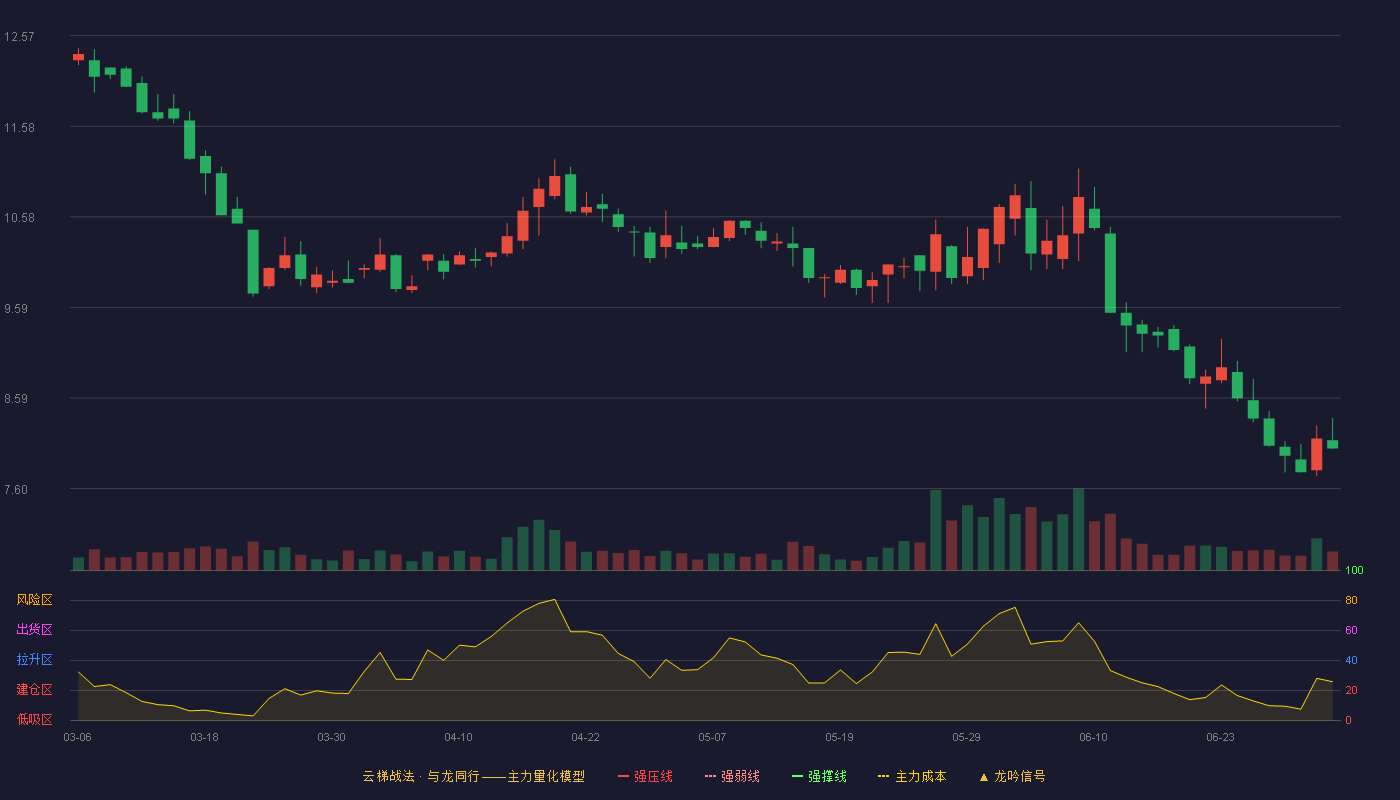Click the 云梯战法 主力量化模型 title text
The width and height of the screenshot is (1400, 800).
(474, 776)
